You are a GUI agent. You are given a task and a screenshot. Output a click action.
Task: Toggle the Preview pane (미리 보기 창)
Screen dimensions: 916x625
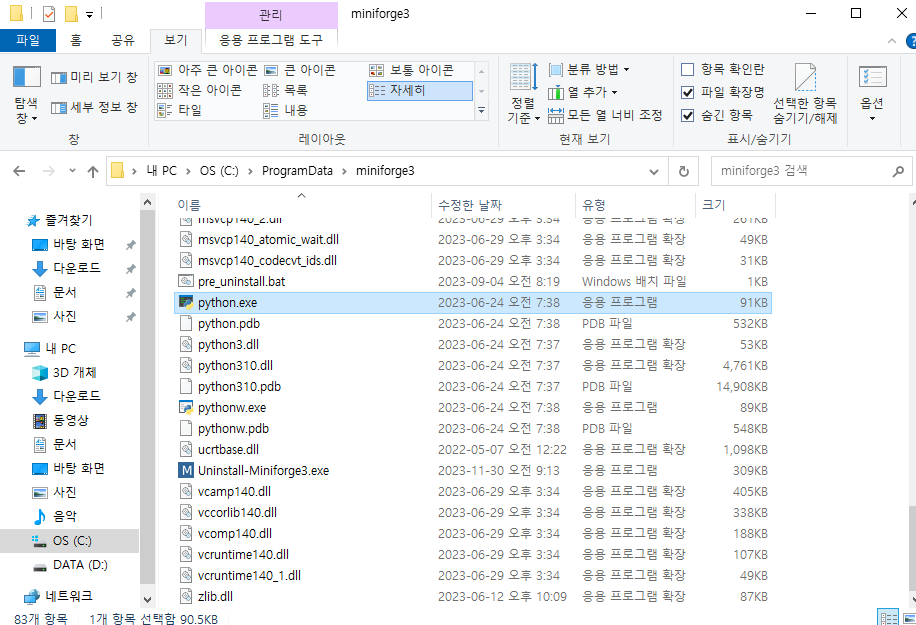(94, 77)
